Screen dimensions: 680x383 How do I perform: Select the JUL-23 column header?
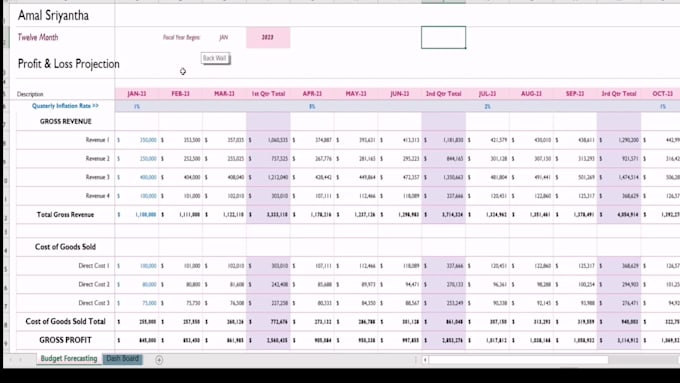point(487,94)
